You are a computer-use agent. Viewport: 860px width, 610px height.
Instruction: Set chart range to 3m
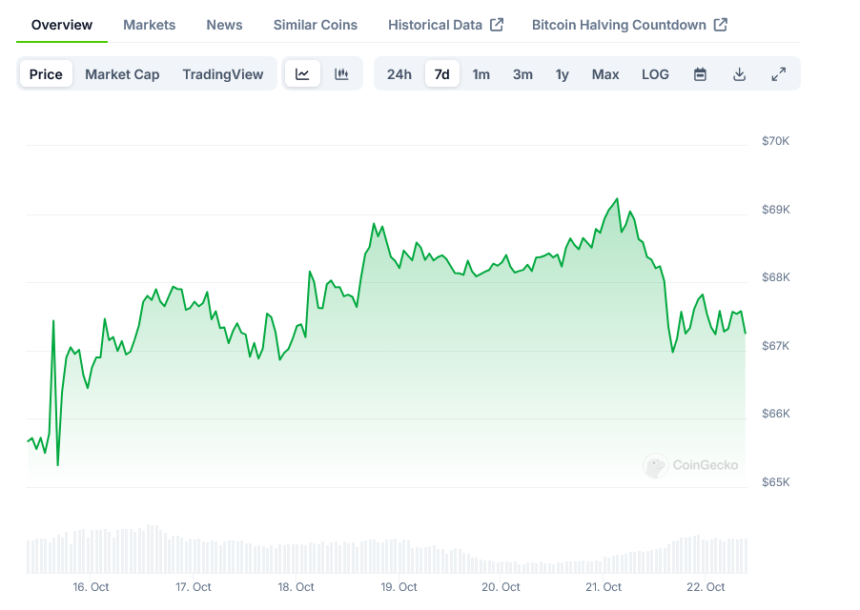(522, 74)
